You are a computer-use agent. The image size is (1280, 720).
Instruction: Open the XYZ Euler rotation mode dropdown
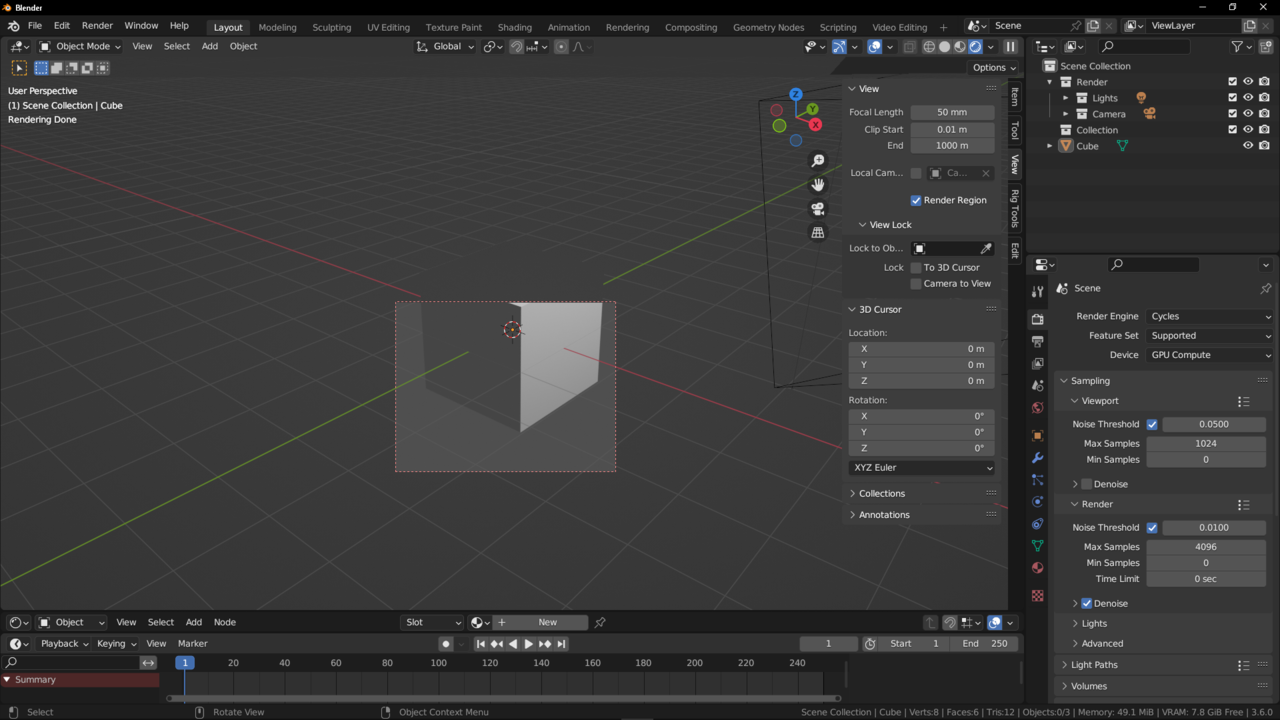coord(921,468)
